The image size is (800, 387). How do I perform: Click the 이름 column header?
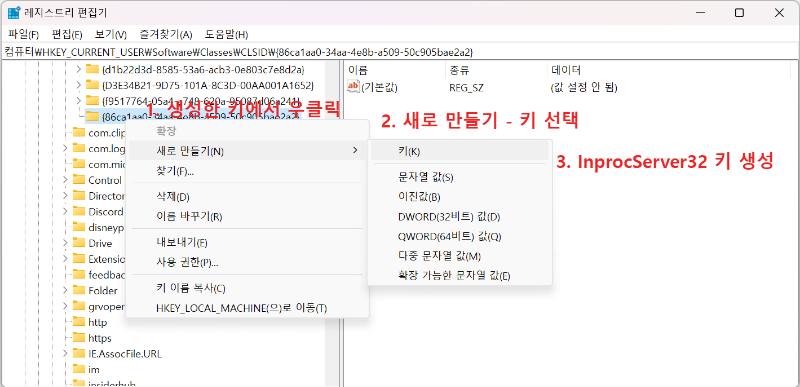point(395,70)
